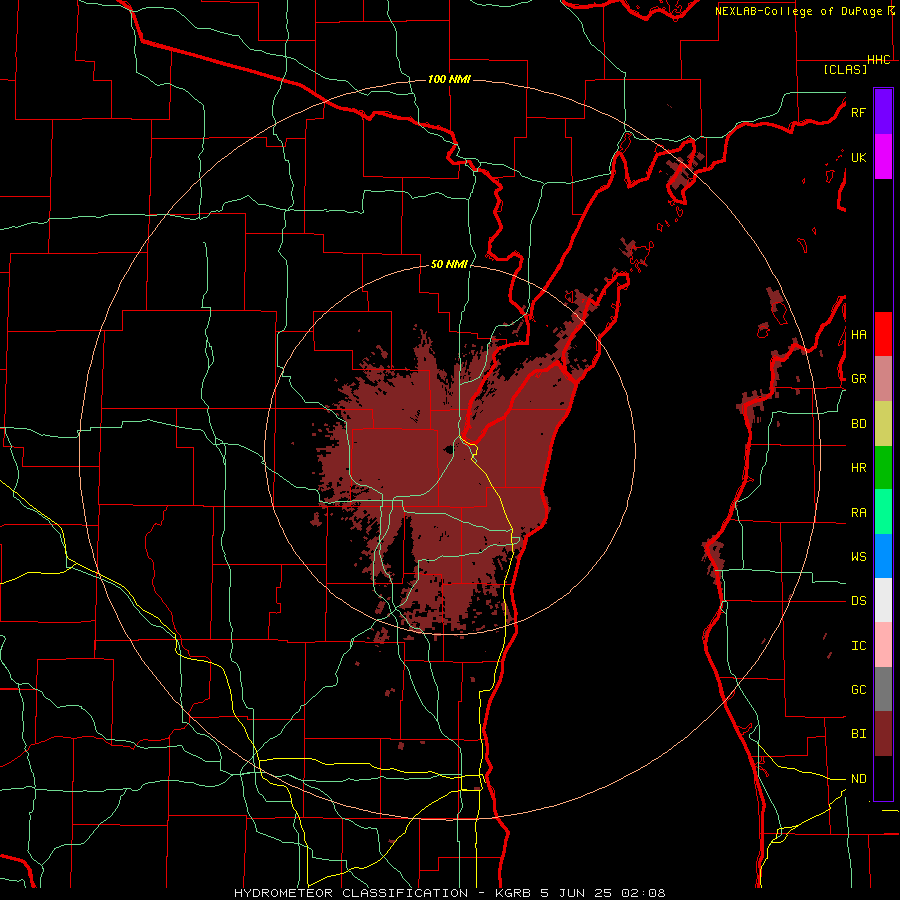Click the BD legend label
This screenshot has height=900, width=900.
tap(858, 424)
